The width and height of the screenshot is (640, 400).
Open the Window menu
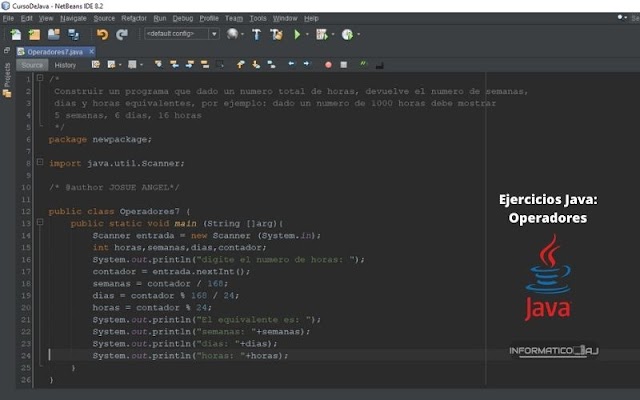(285, 18)
